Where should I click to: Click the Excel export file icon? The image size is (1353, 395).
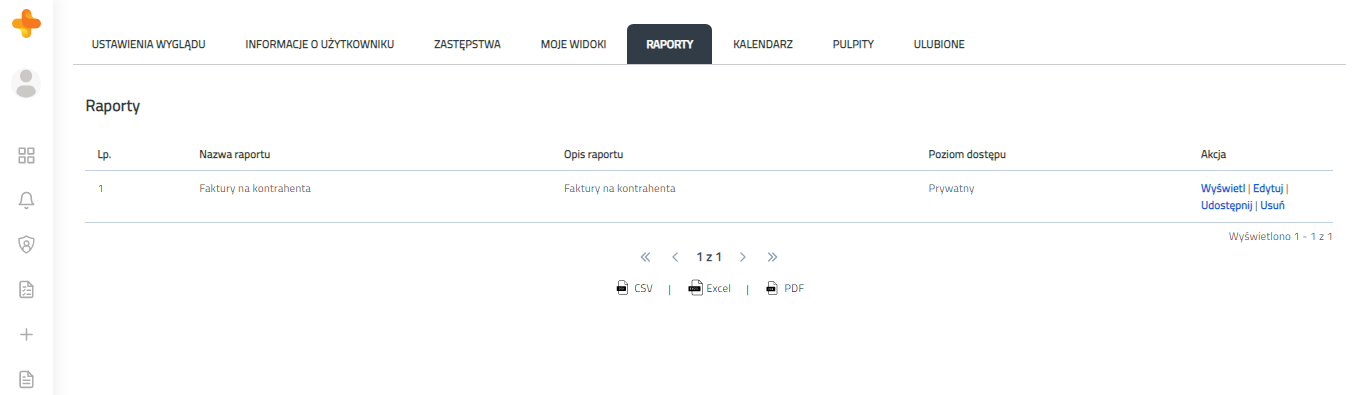coord(695,288)
